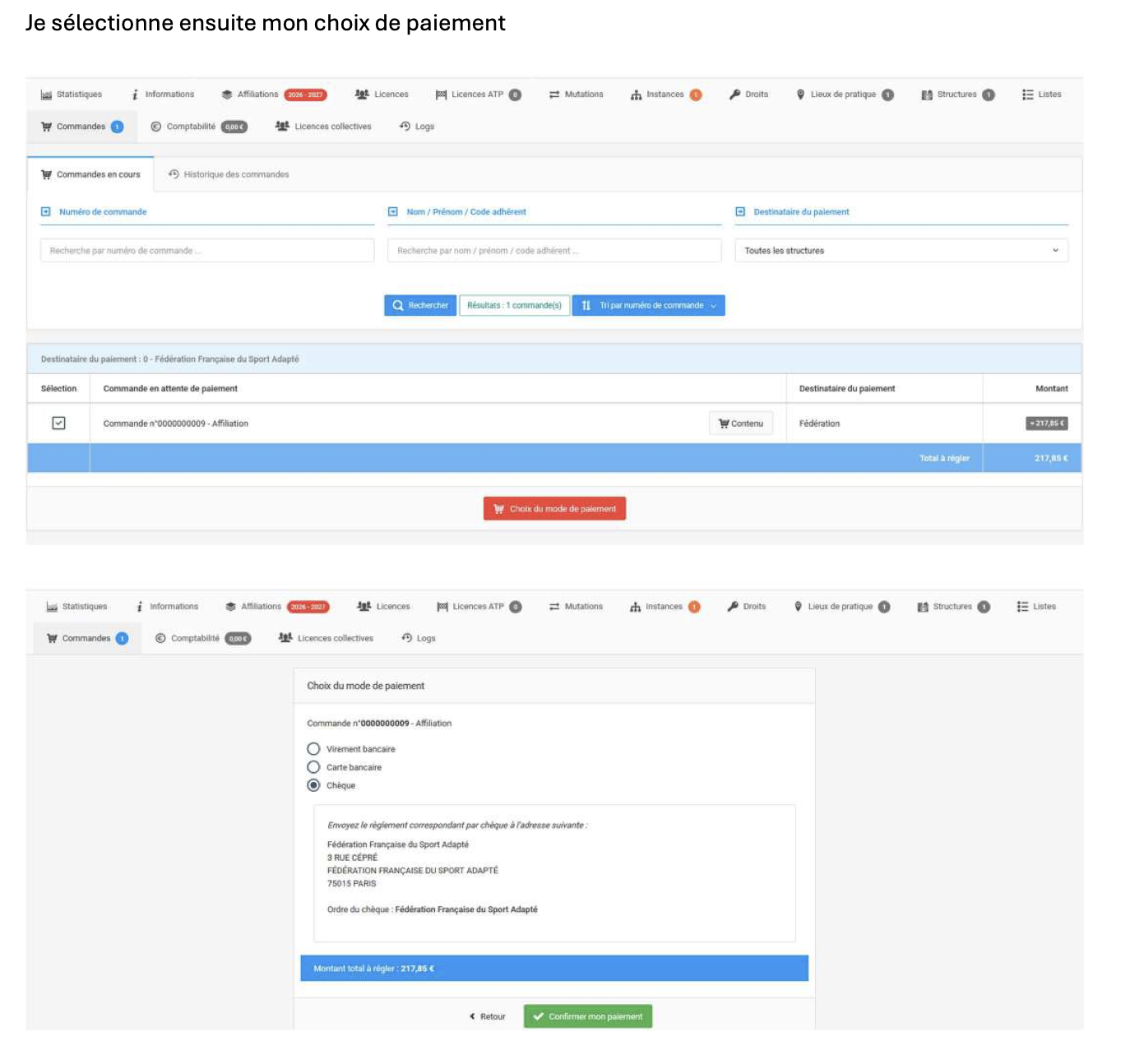
Task: Open Listes on the orders search page
Action: (1041, 95)
